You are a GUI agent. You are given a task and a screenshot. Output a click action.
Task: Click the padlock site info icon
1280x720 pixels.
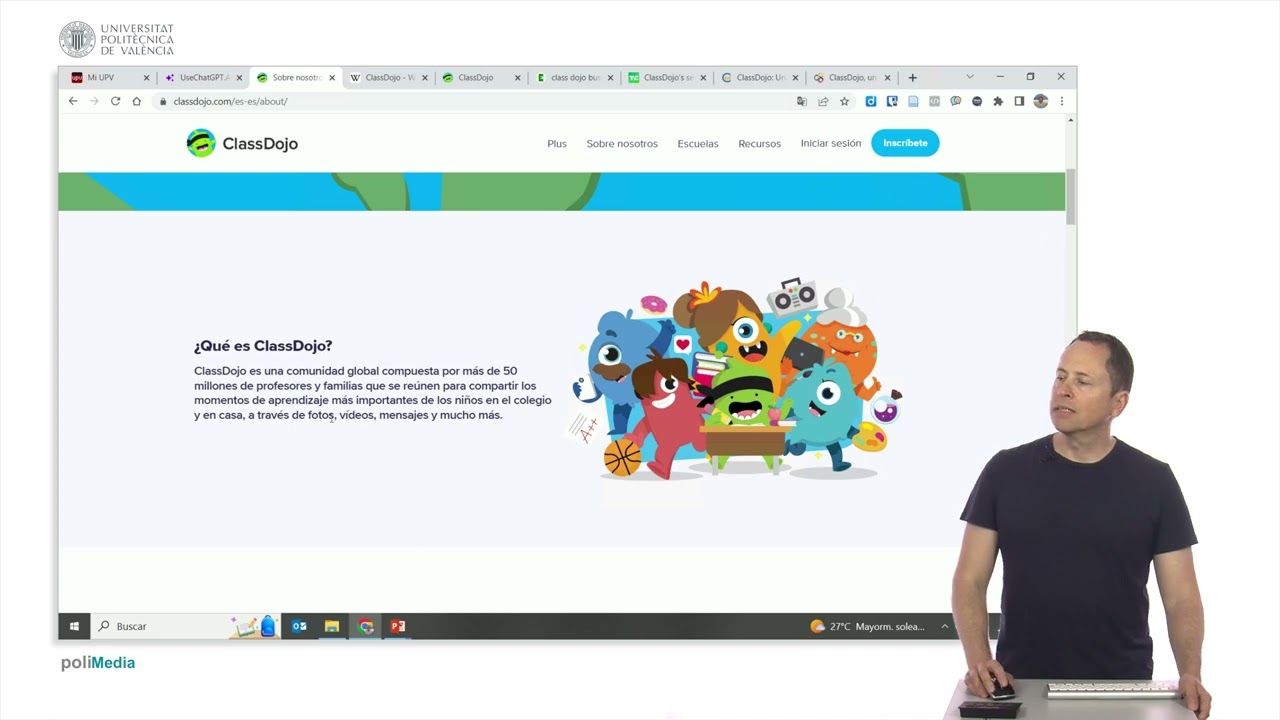tap(162, 101)
